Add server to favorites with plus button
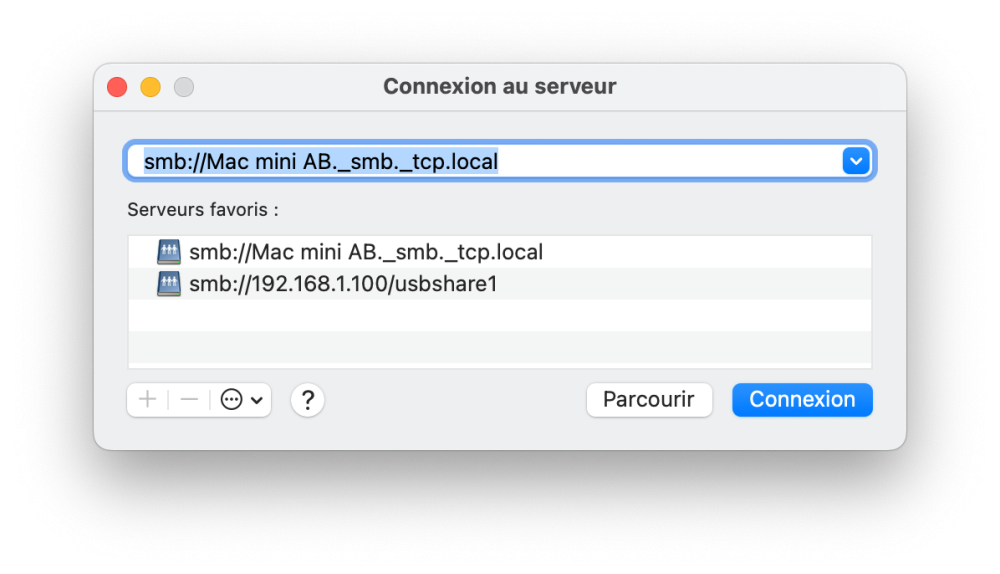Screen dimensions: 1000x574 (x=148, y=400)
